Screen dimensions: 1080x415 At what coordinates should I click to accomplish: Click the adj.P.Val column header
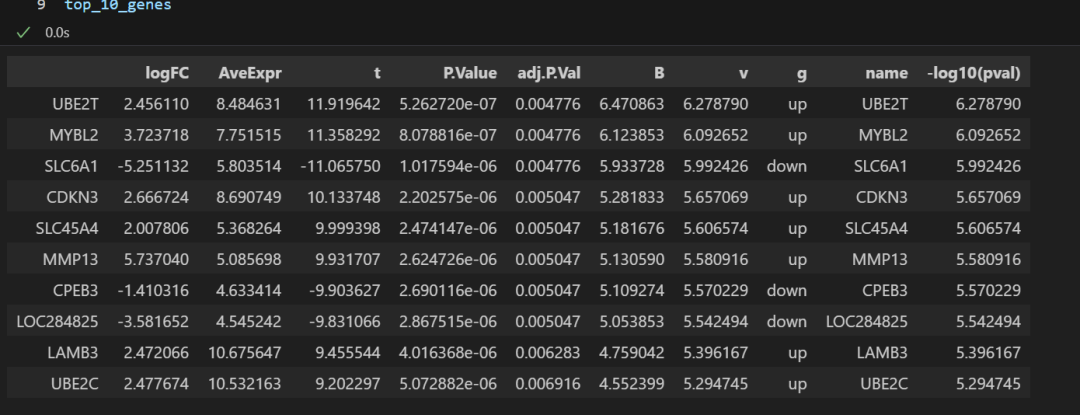click(549, 73)
